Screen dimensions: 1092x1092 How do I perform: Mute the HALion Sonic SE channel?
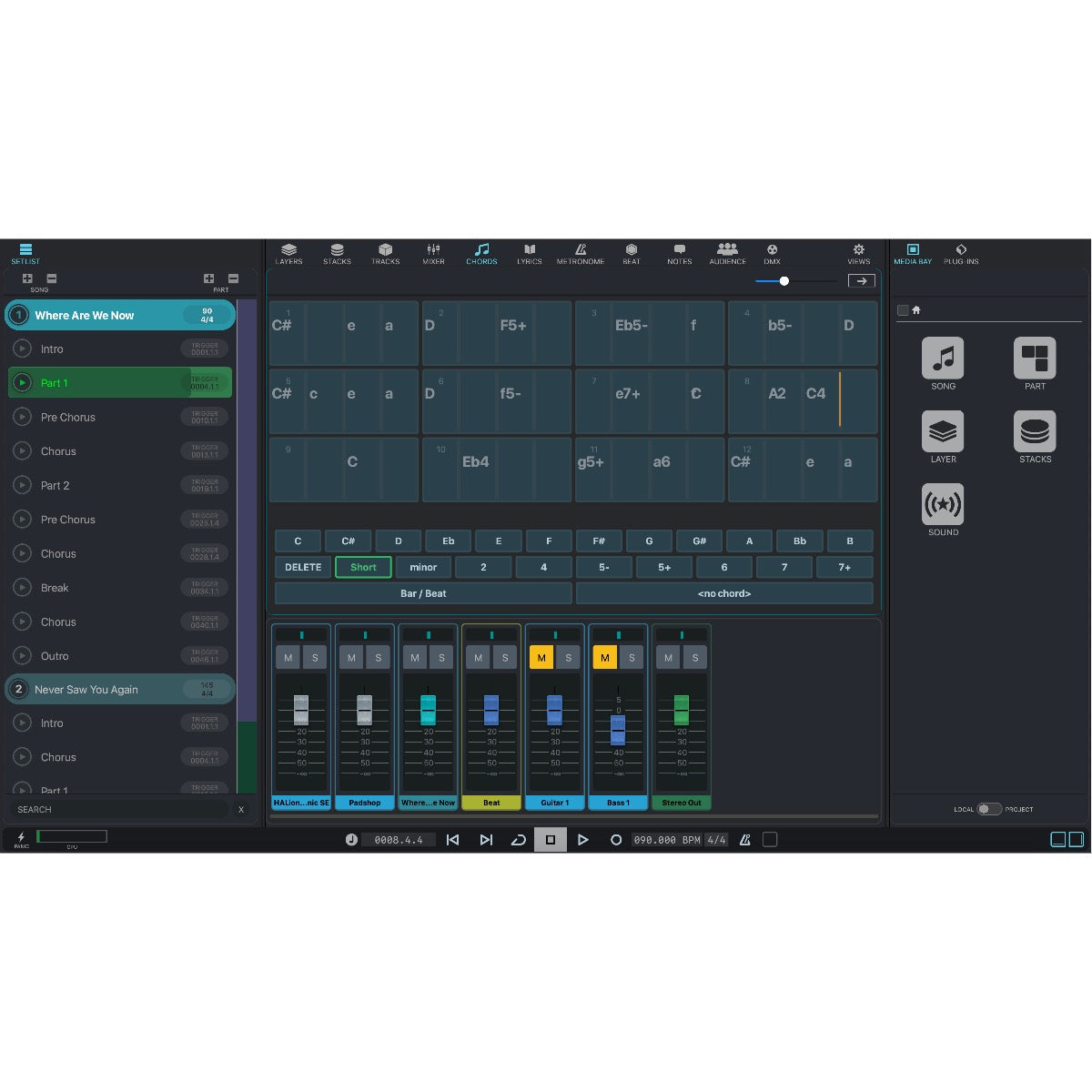click(288, 657)
